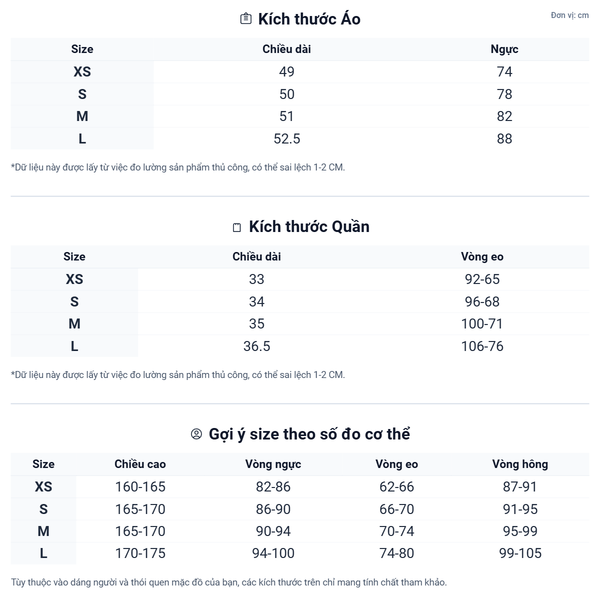The image size is (600, 600).
Task: Click the Gợi ý size theo số đo heading
Action: tap(309, 434)
